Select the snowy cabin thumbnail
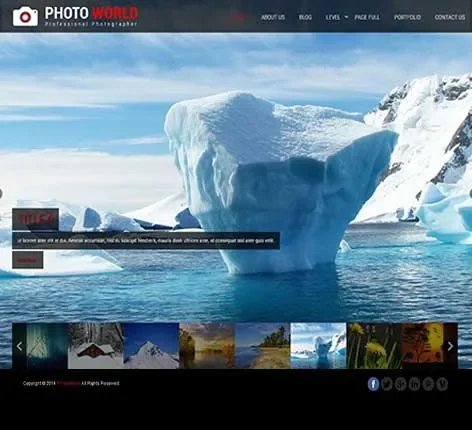472x430 pixels. click(x=96, y=346)
